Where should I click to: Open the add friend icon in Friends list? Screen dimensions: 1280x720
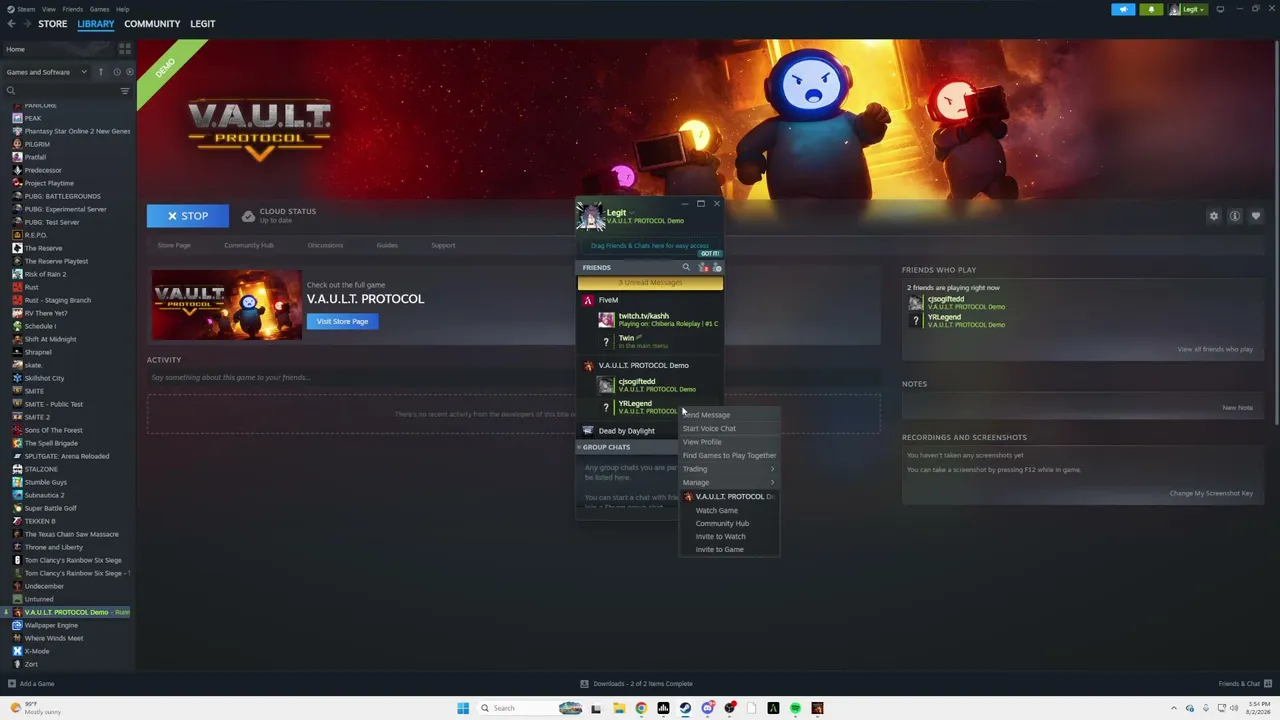point(704,268)
